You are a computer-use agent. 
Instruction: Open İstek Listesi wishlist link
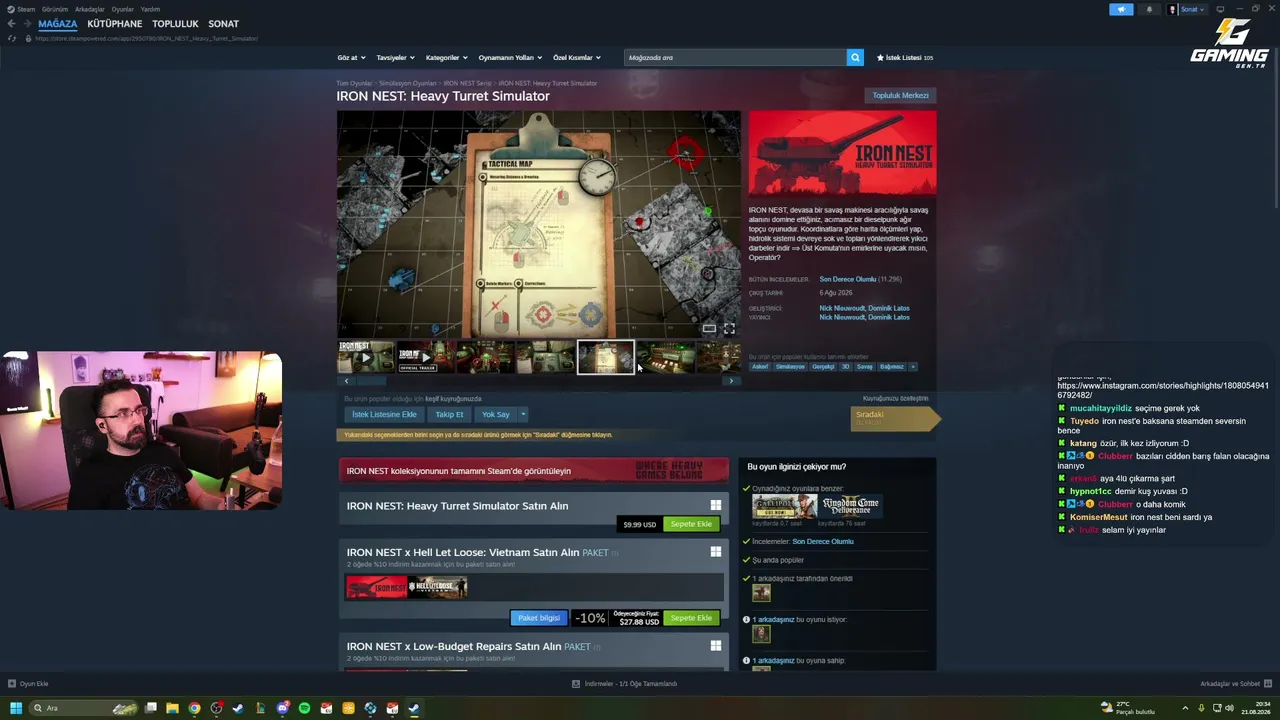pos(905,57)
